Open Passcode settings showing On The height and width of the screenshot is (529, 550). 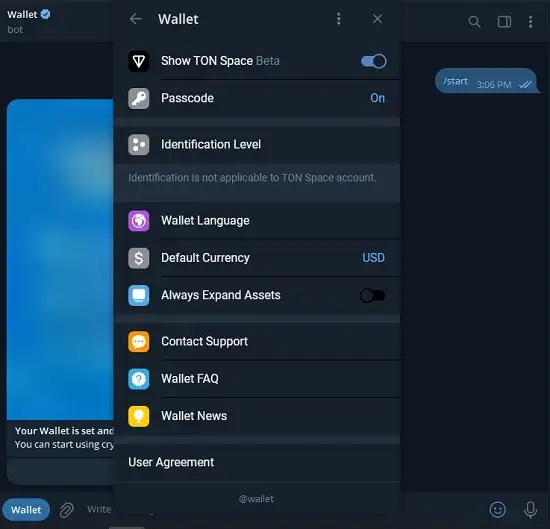(257, 98)
